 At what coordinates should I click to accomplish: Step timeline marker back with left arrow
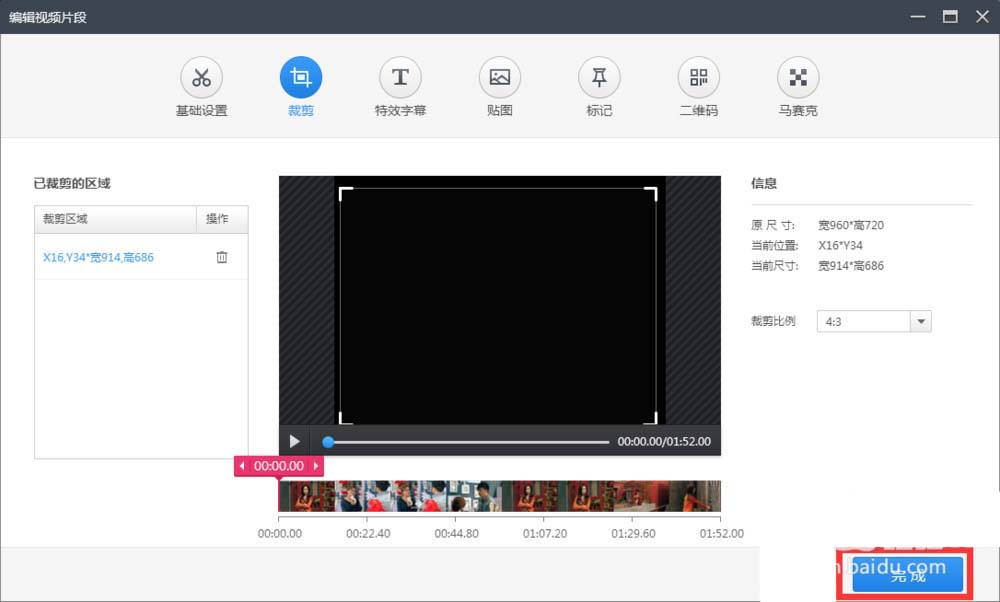242,466
